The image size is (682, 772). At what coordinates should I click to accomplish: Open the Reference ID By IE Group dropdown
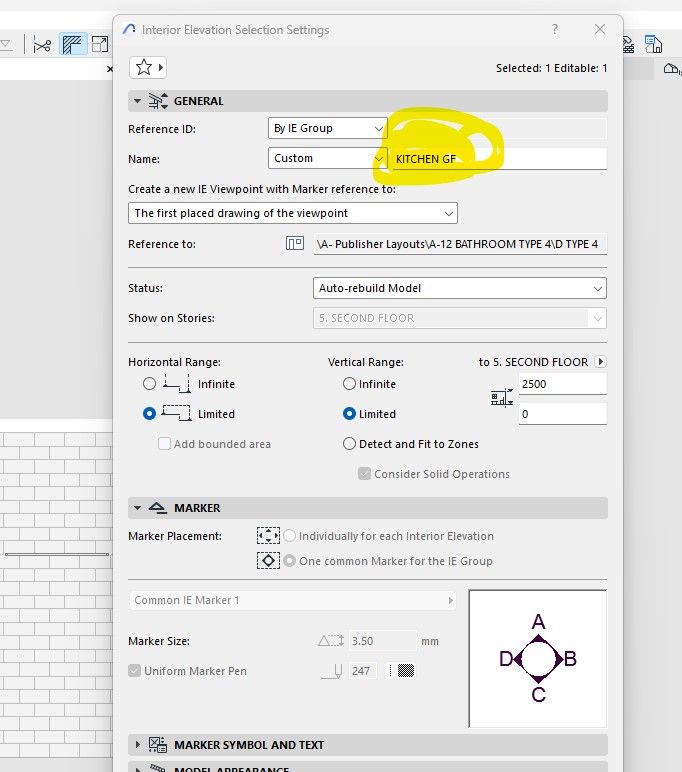327,128
